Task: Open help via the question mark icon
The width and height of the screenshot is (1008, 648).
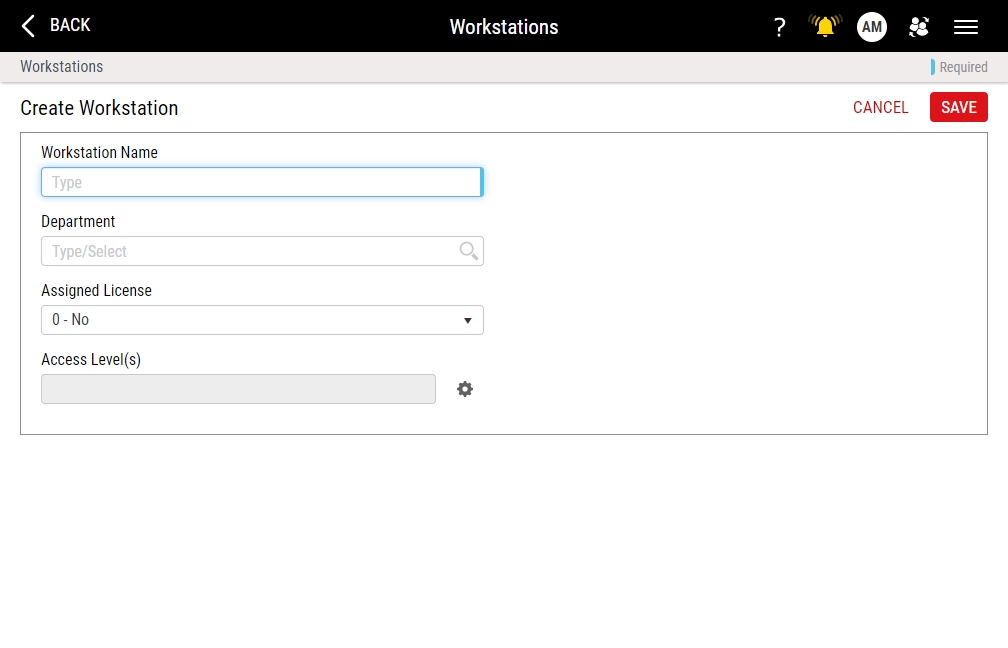Action: (x=779, y=27)
